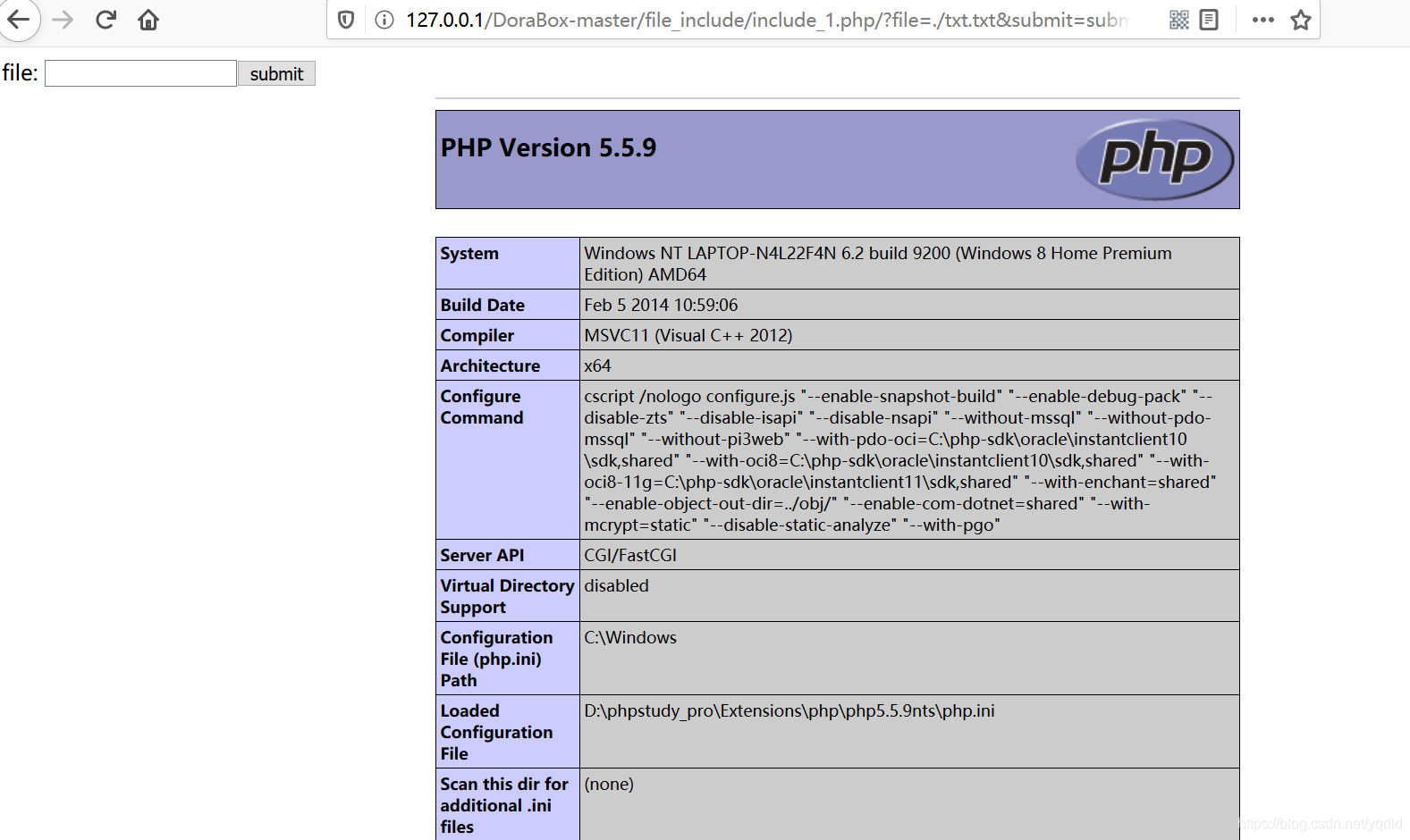Click the Virtual Directory Support label
This screenshot has height=840, width=1410.
(x=507, y=596)
